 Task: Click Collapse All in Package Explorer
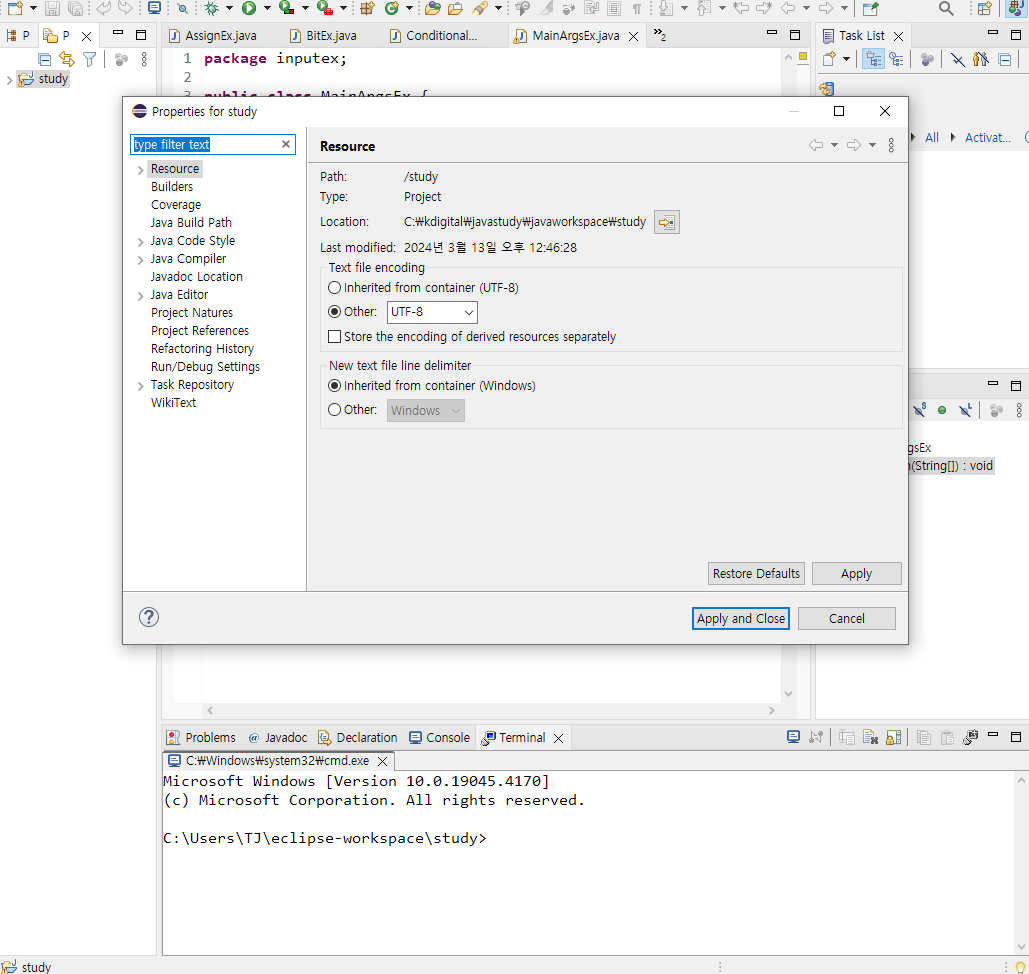[x=45, y=60]
